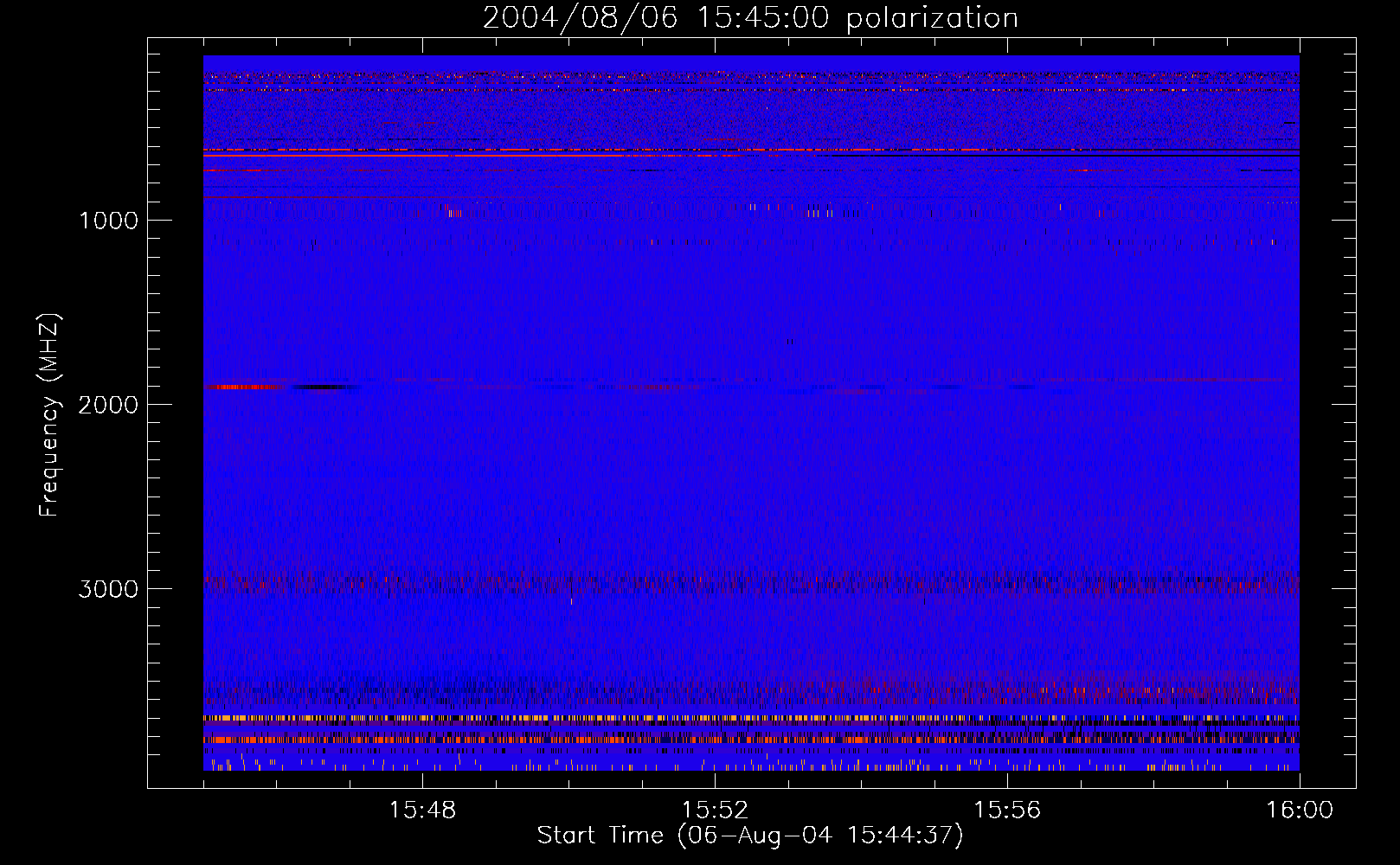Click the 16:00 time tick label
This screenshot has height=865, width=1400.
(x=1300, y=811)
